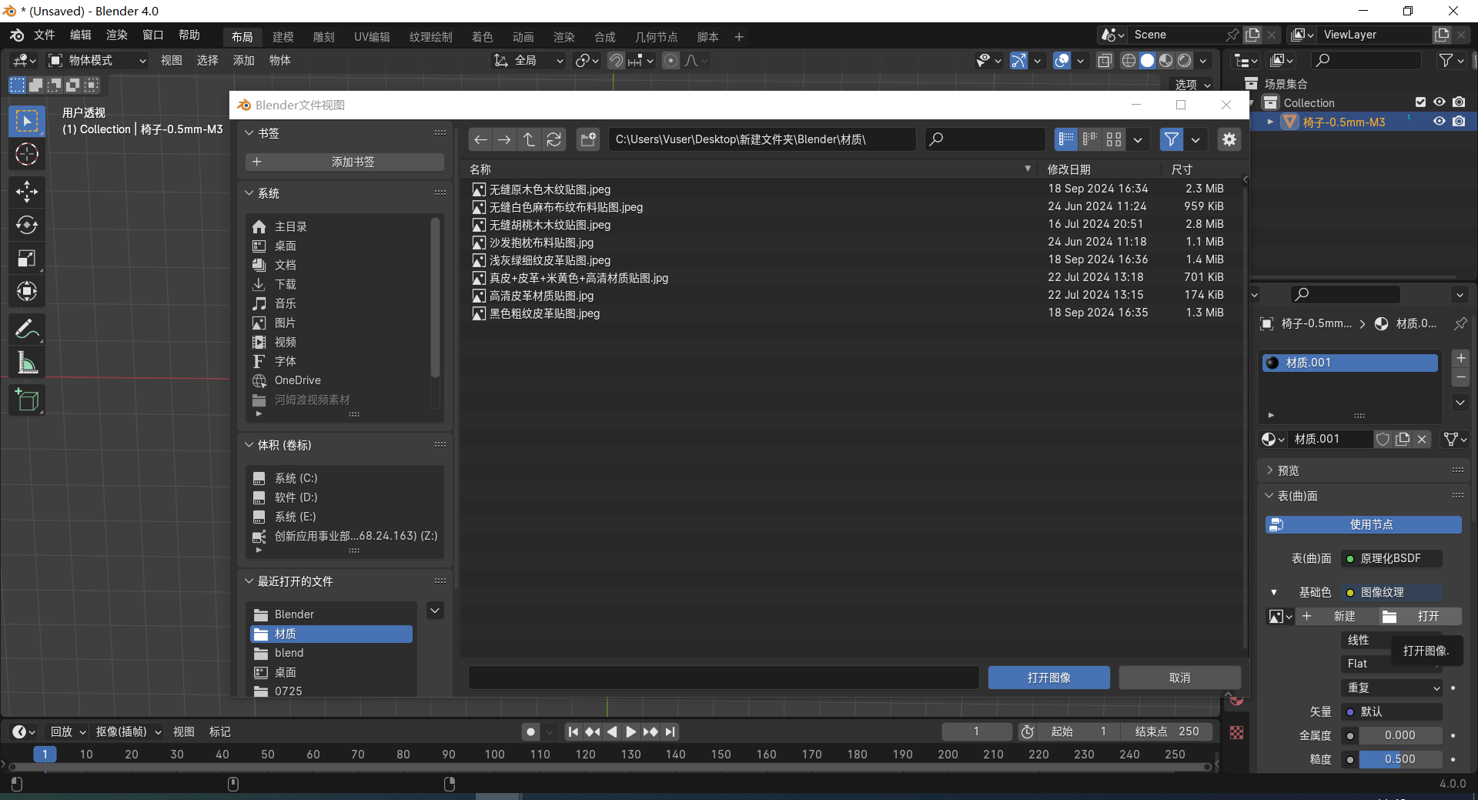Click the 打开图像 button

[x=1049, y=678]
